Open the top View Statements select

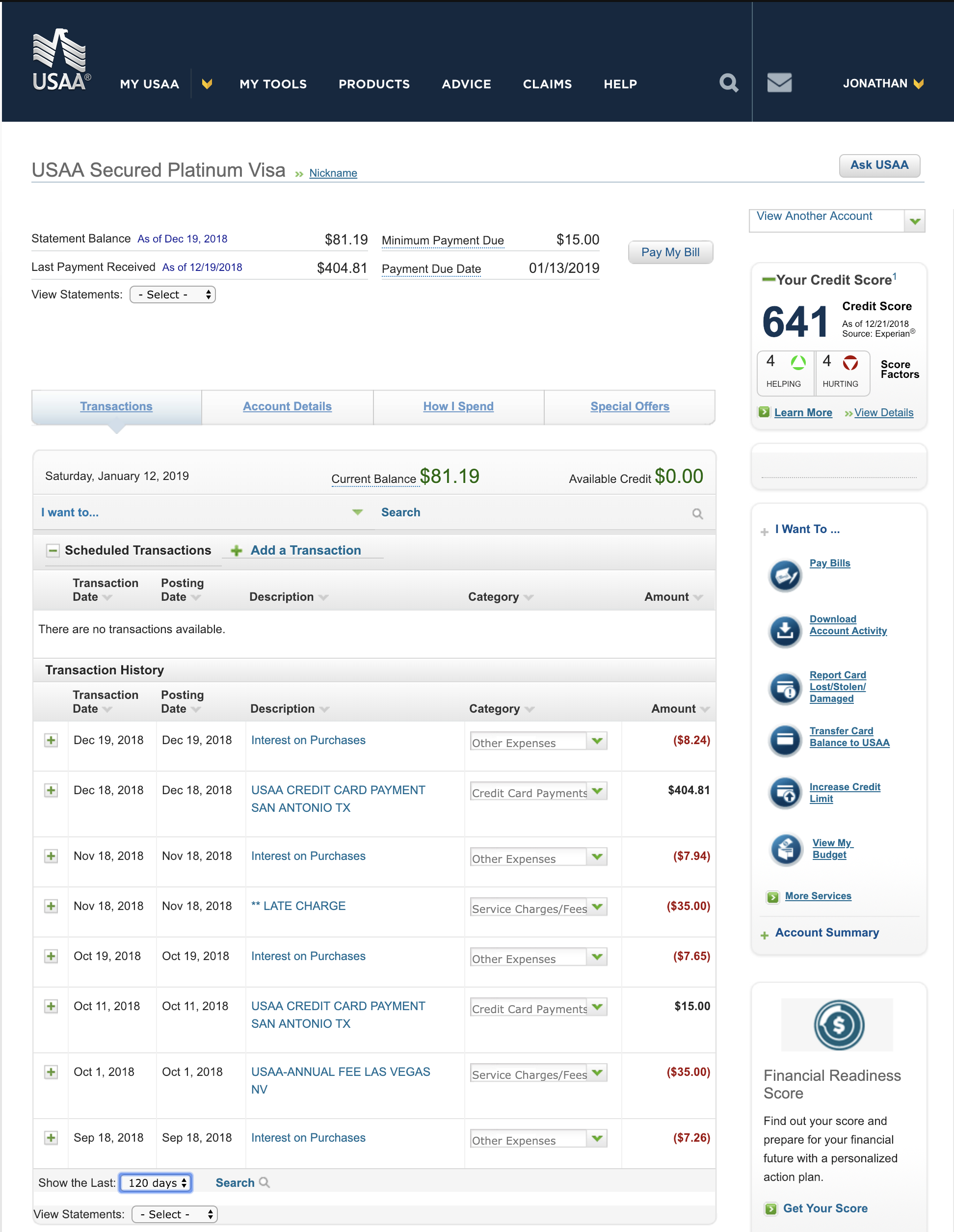173,295
